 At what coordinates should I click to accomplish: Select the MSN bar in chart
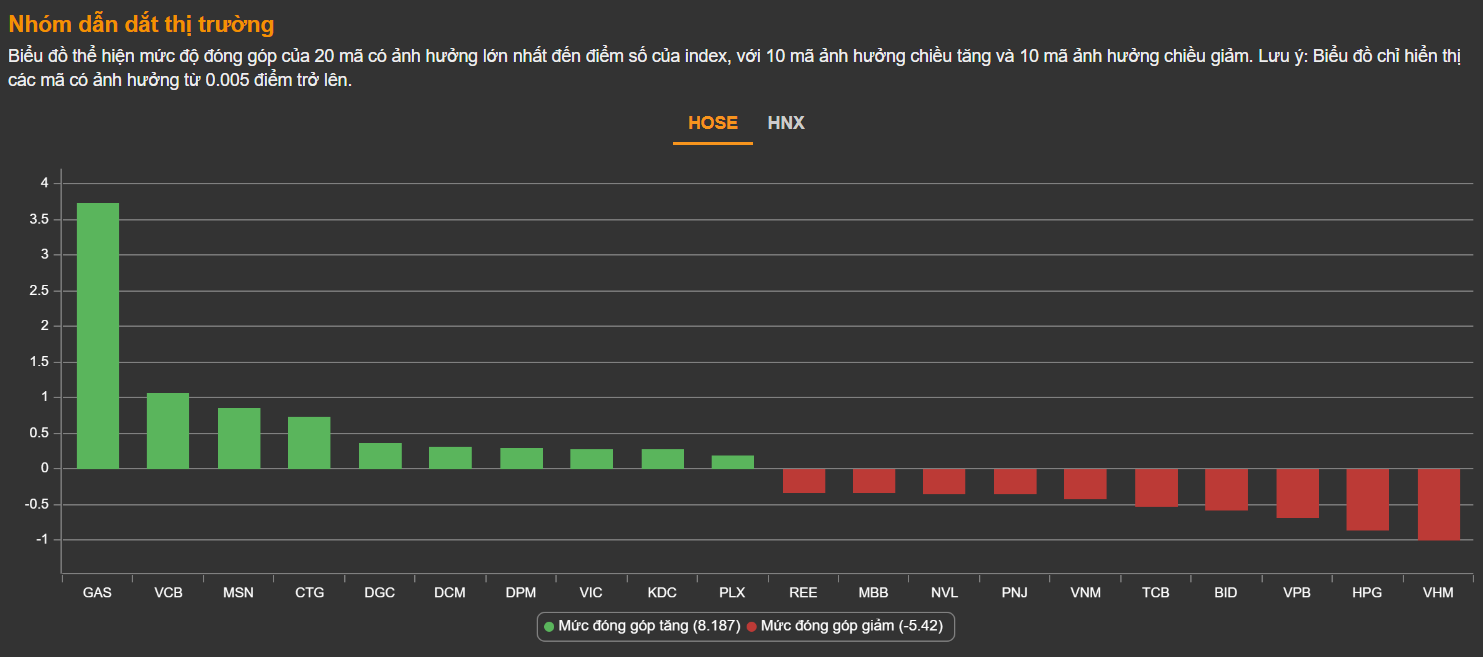click(239, 438)
